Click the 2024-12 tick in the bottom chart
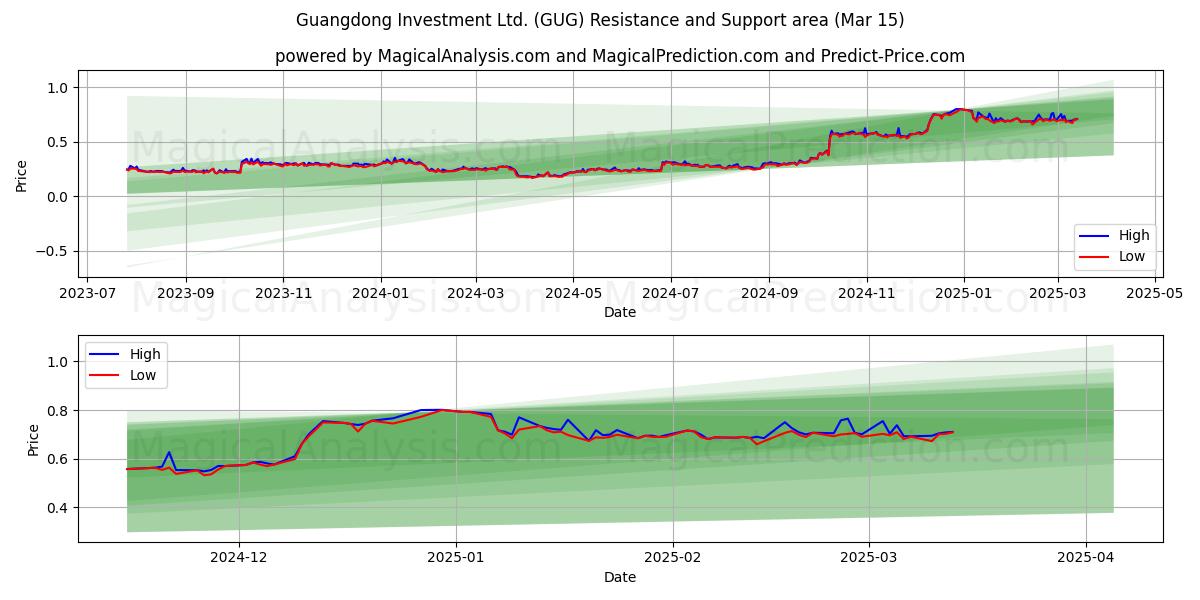1200x600 pixels. point(240,559)
